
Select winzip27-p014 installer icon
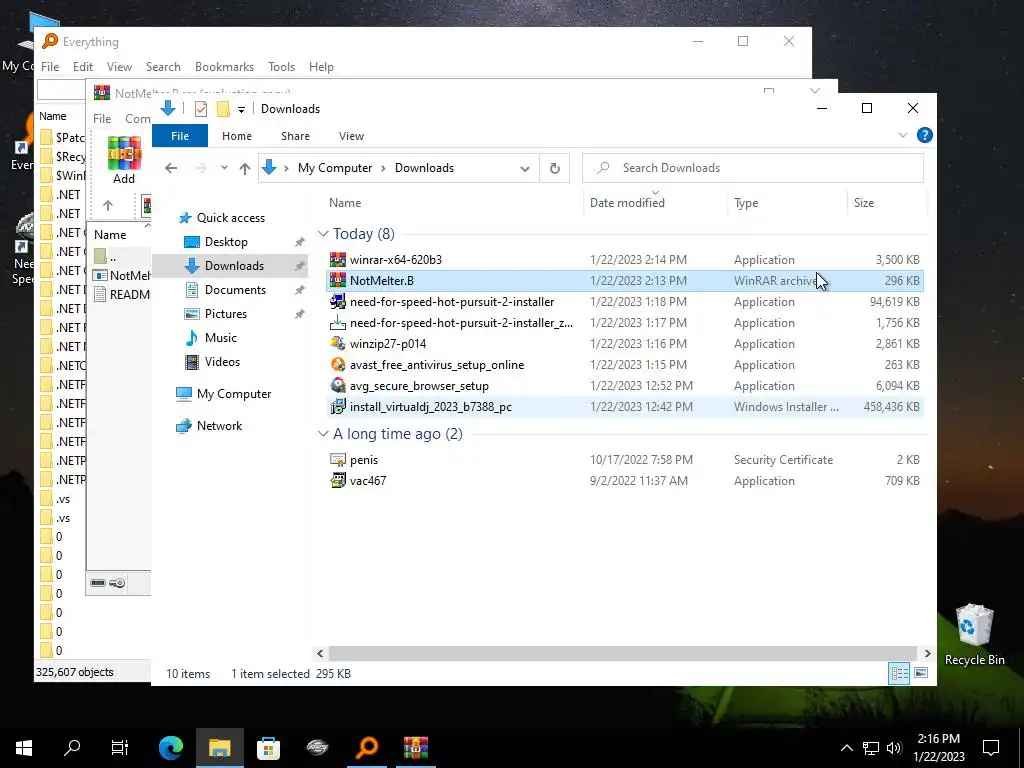pos(338,344)
